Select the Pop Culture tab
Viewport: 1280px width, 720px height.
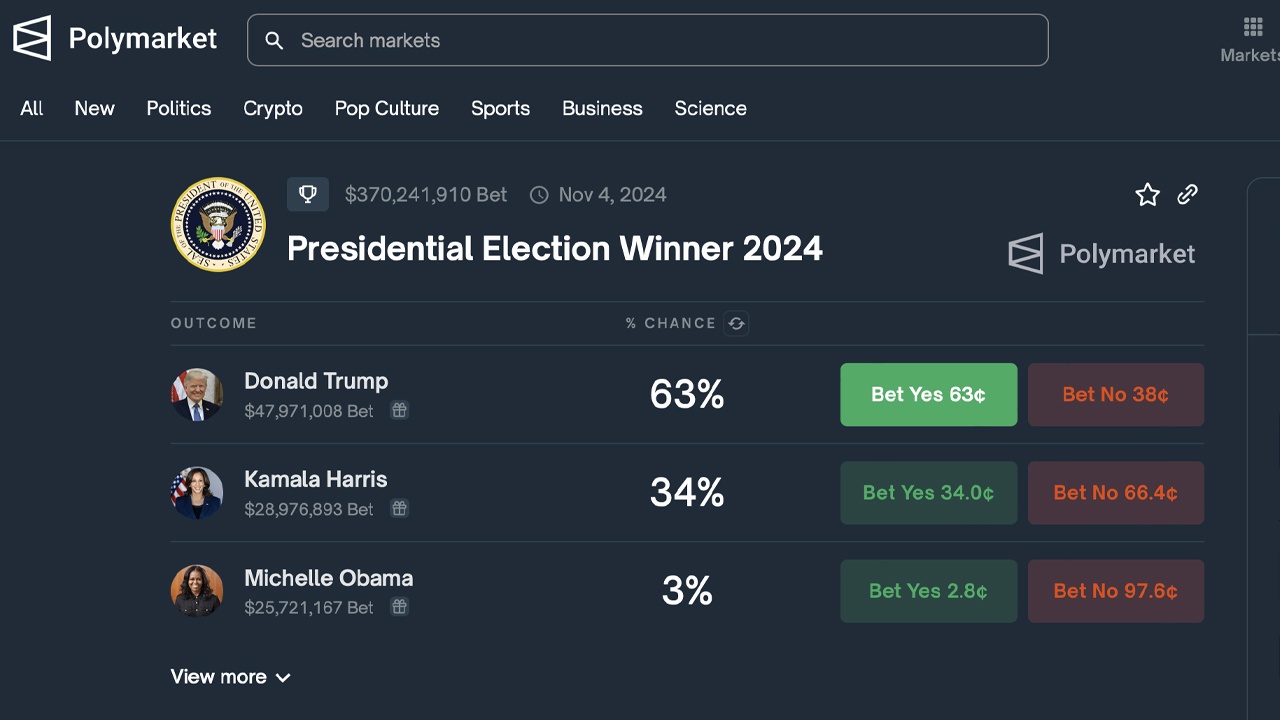pos(386,108)
